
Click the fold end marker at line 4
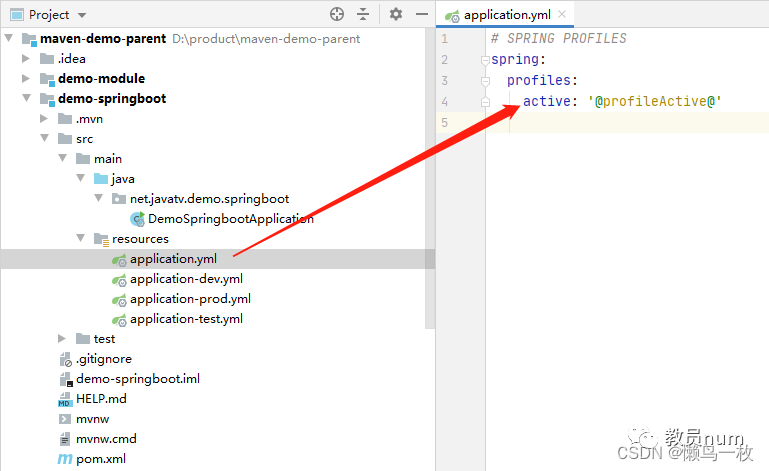tap(485, 102)
